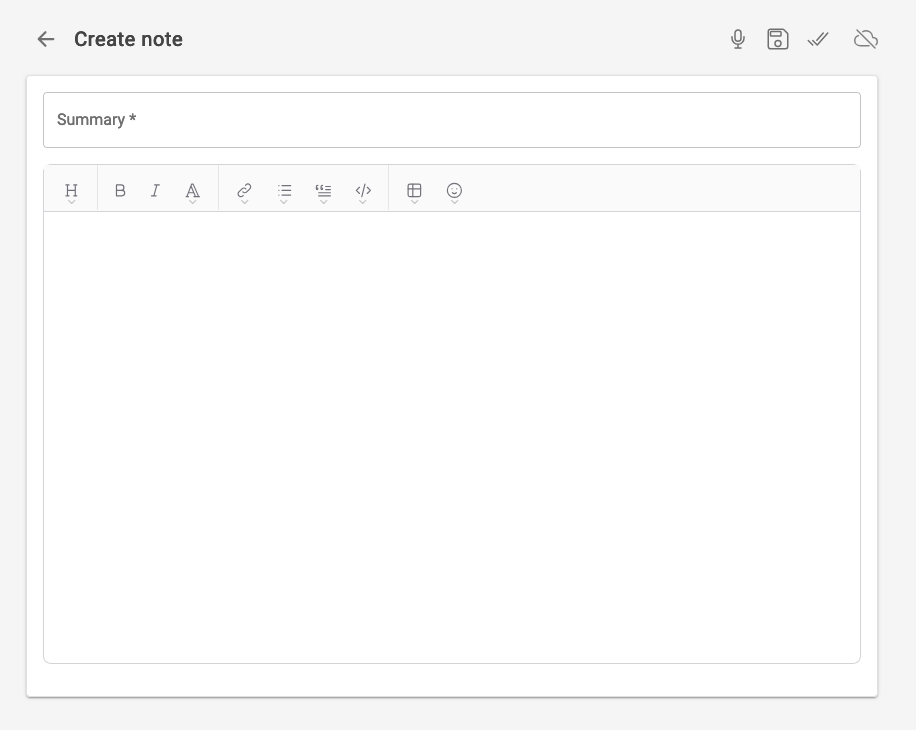The image size is (916, 730).
Task: Focus the Summary input field
Action: pyautogui.click(x=452, y=120)
